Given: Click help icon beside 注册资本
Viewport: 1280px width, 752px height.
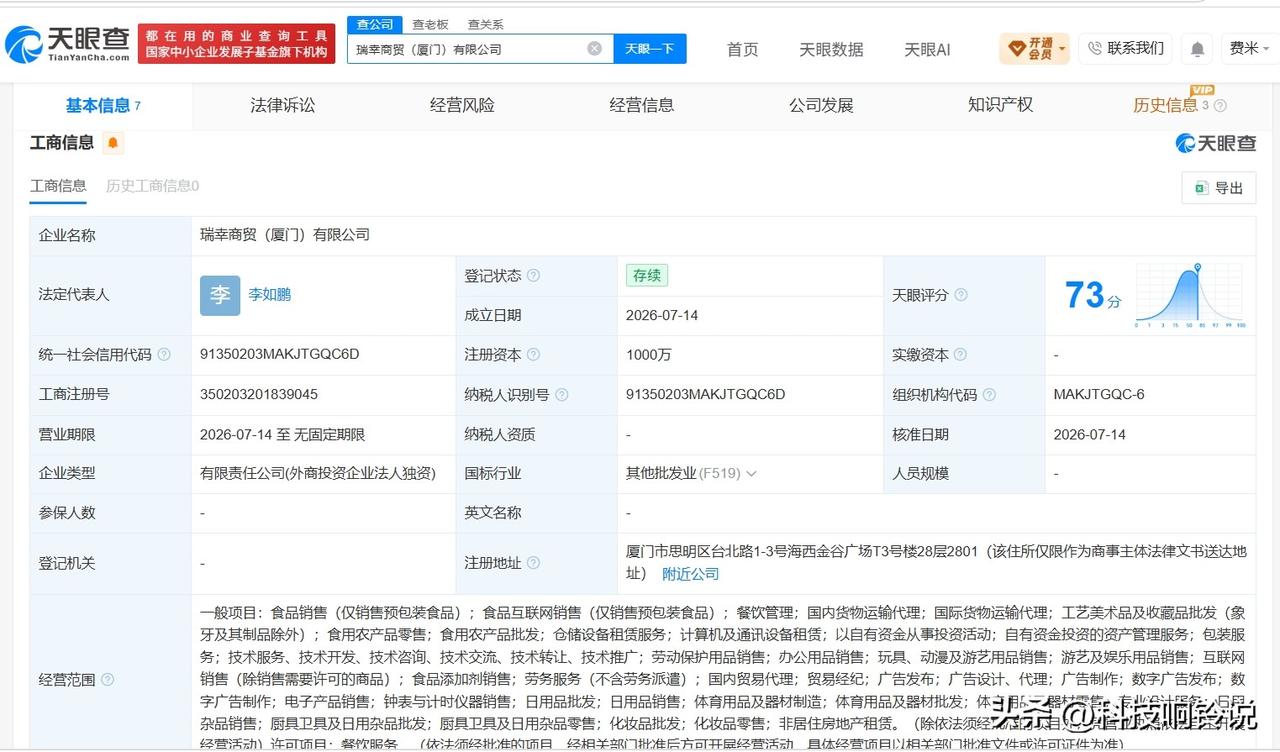Looking at the screenshot, I should point(533,355).
